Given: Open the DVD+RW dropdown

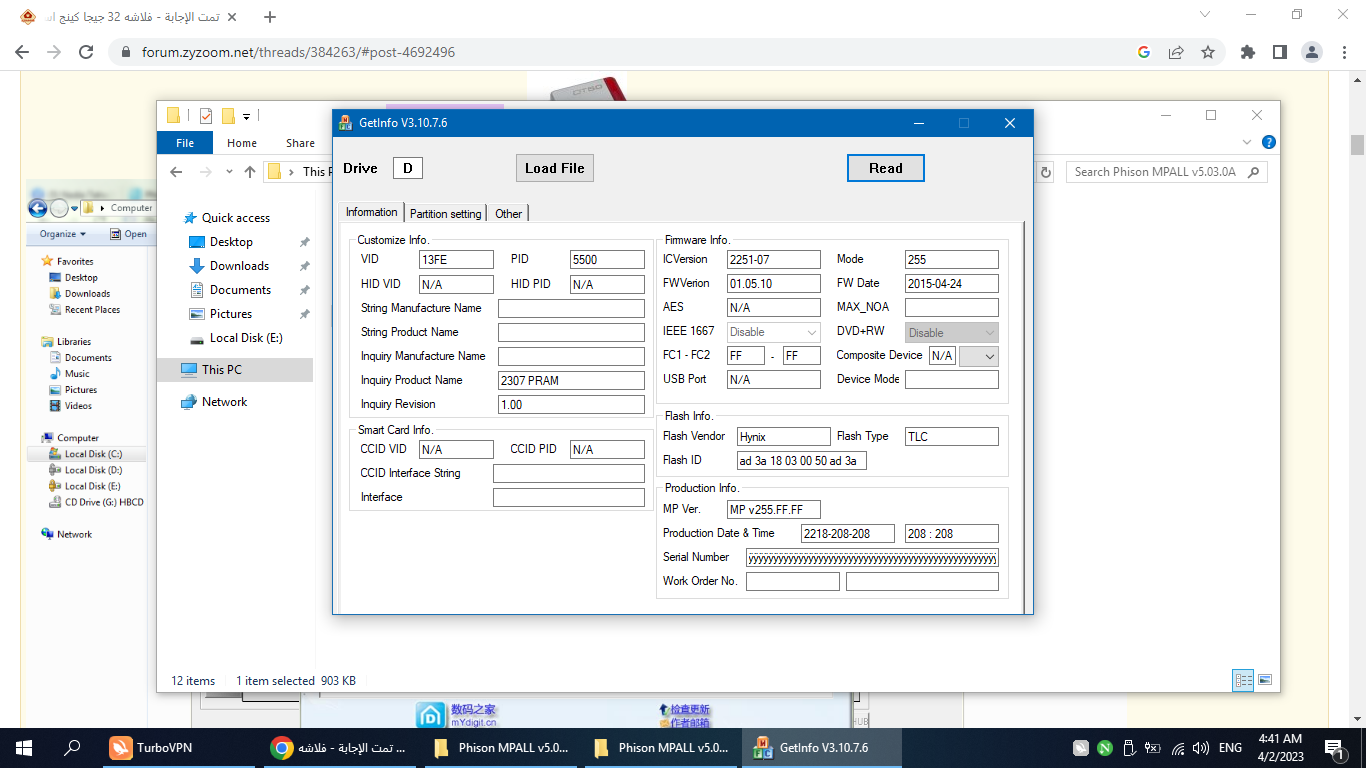Looking at the screenshot, I should click(x=952, y=332).
